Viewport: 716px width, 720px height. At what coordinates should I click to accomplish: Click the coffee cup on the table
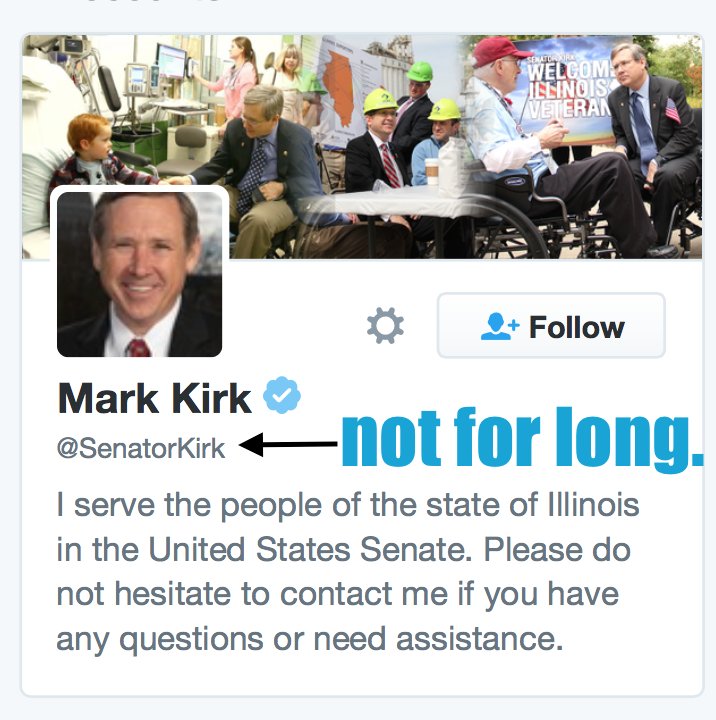[432, 172]
